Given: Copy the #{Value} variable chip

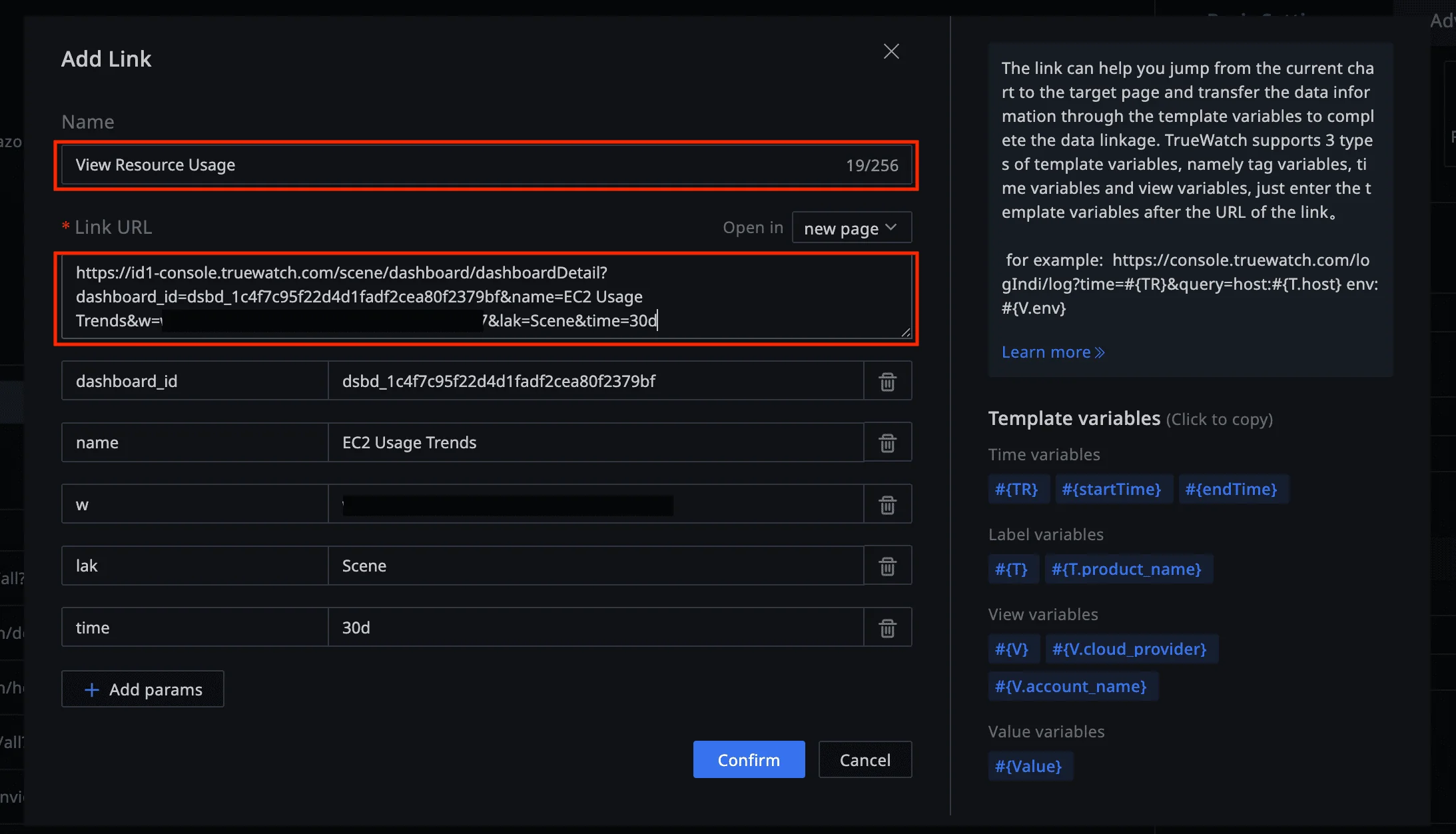Looking at the screenshot, I should (1028, 767).
